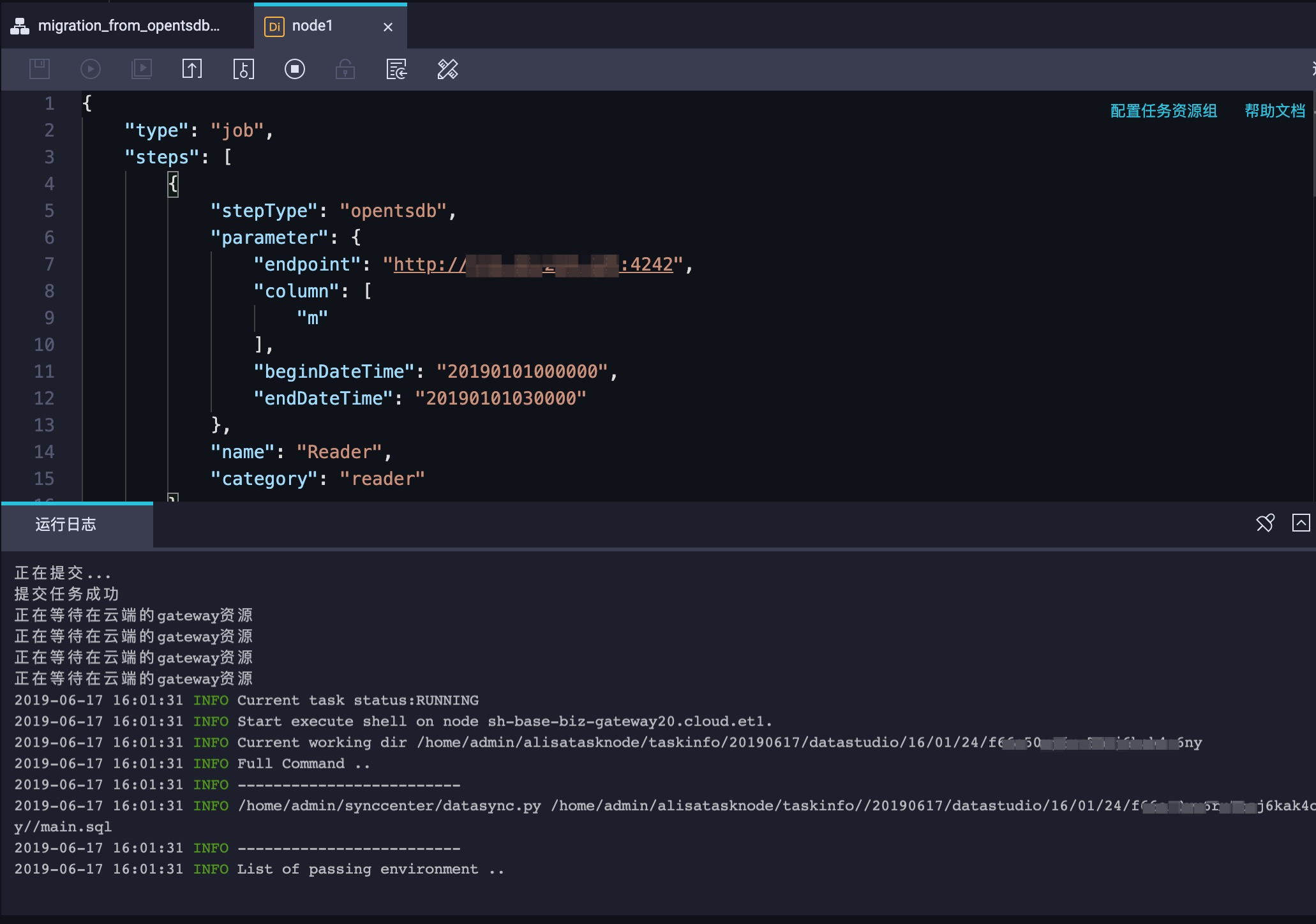Viewport: 1316px width, 924px height.
Task: Click the pin icon in log panel
Action: [x=1265, y=523]
